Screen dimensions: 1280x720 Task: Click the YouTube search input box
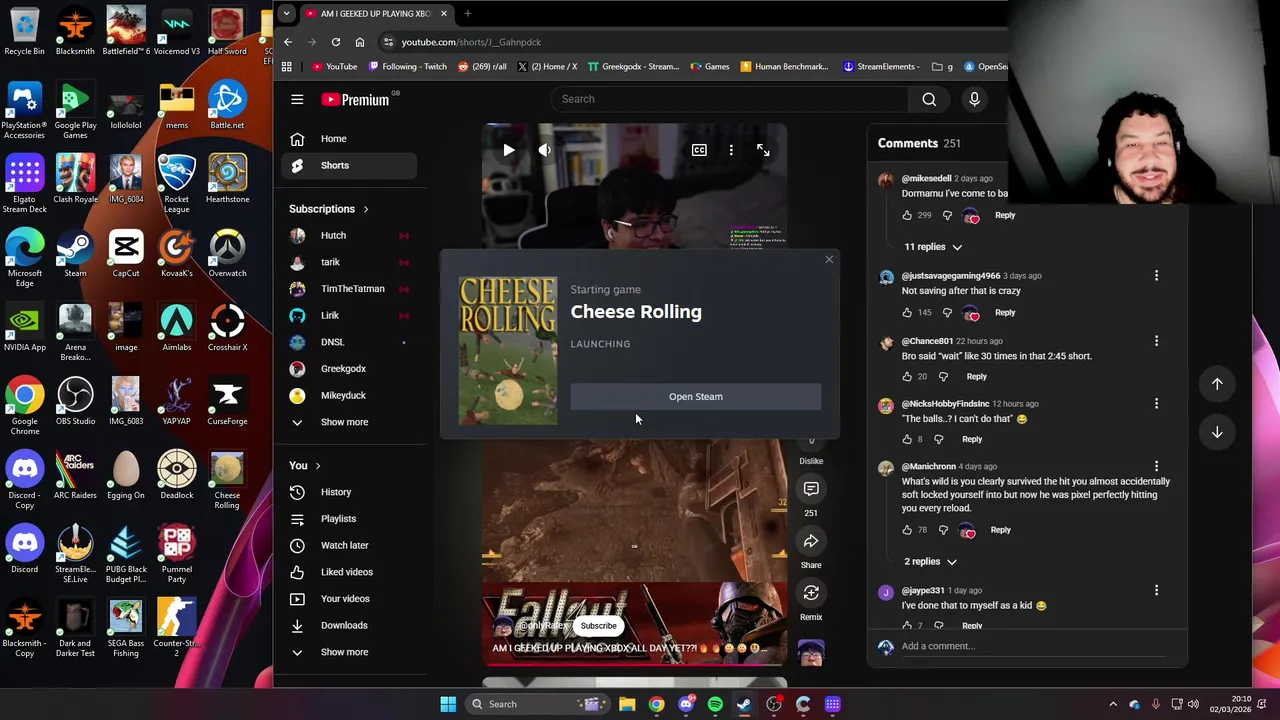(729, 99)
